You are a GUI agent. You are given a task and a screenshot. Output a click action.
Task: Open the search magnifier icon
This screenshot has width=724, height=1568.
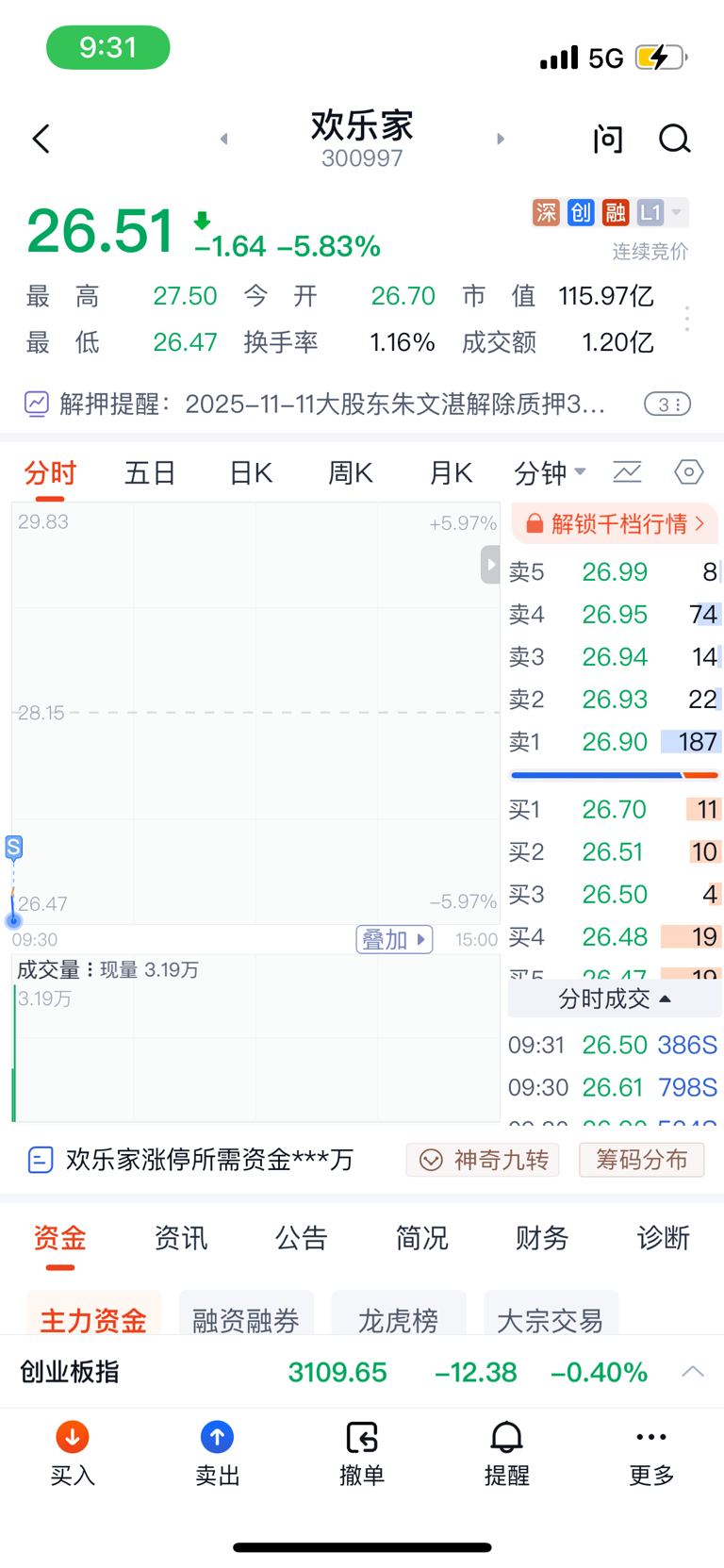point(675,139)
